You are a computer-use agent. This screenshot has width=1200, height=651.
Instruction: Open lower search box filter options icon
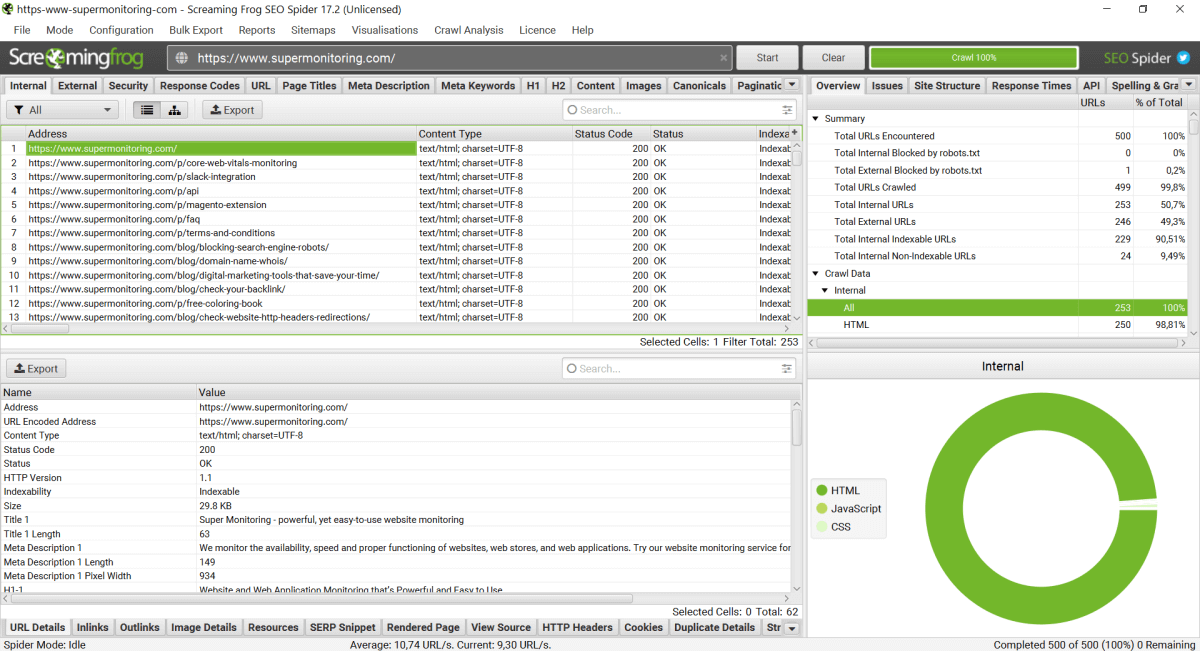coord(787,369)
